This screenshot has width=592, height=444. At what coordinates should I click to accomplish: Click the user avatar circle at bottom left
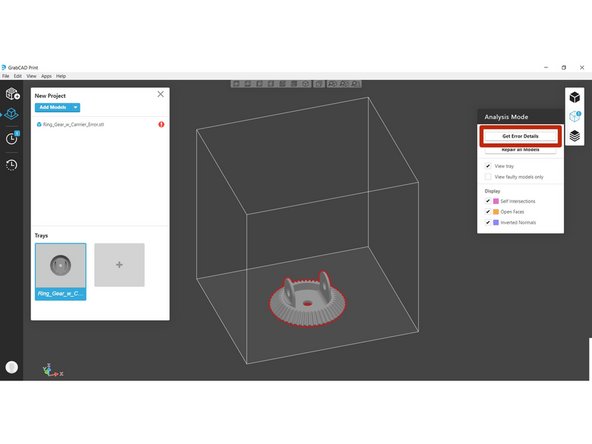[12, 367]
